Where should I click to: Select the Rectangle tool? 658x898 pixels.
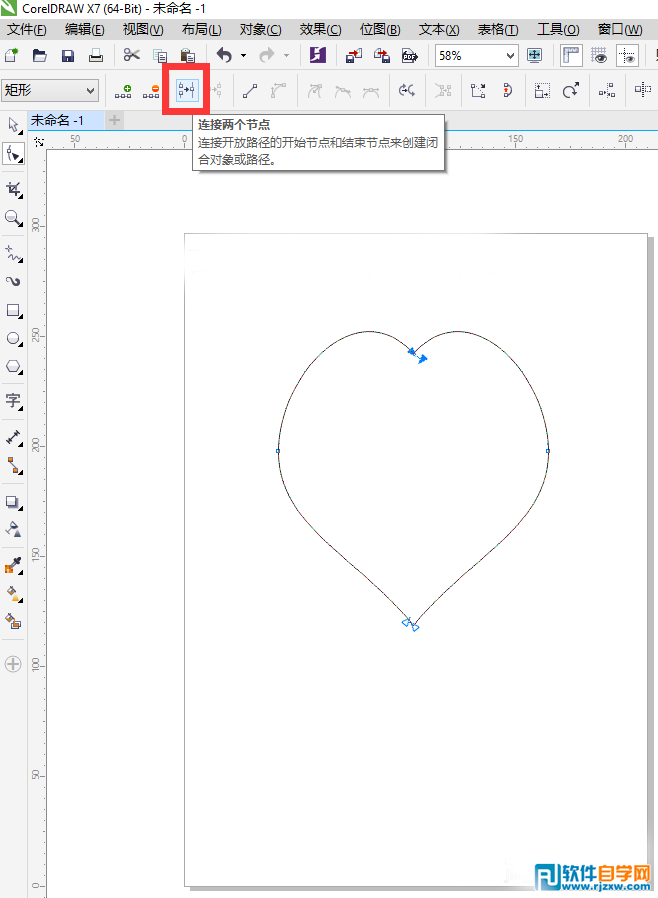coord(14,311)
